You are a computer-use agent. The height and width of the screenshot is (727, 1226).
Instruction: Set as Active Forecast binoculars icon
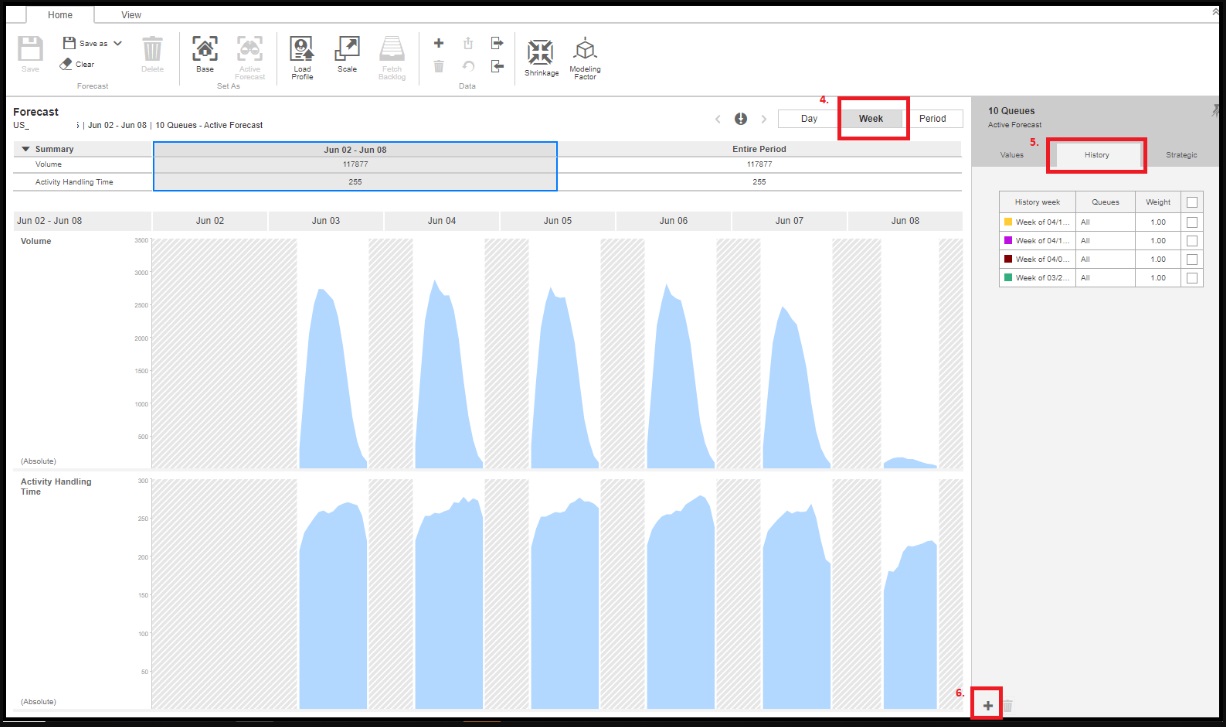point(249,49)
